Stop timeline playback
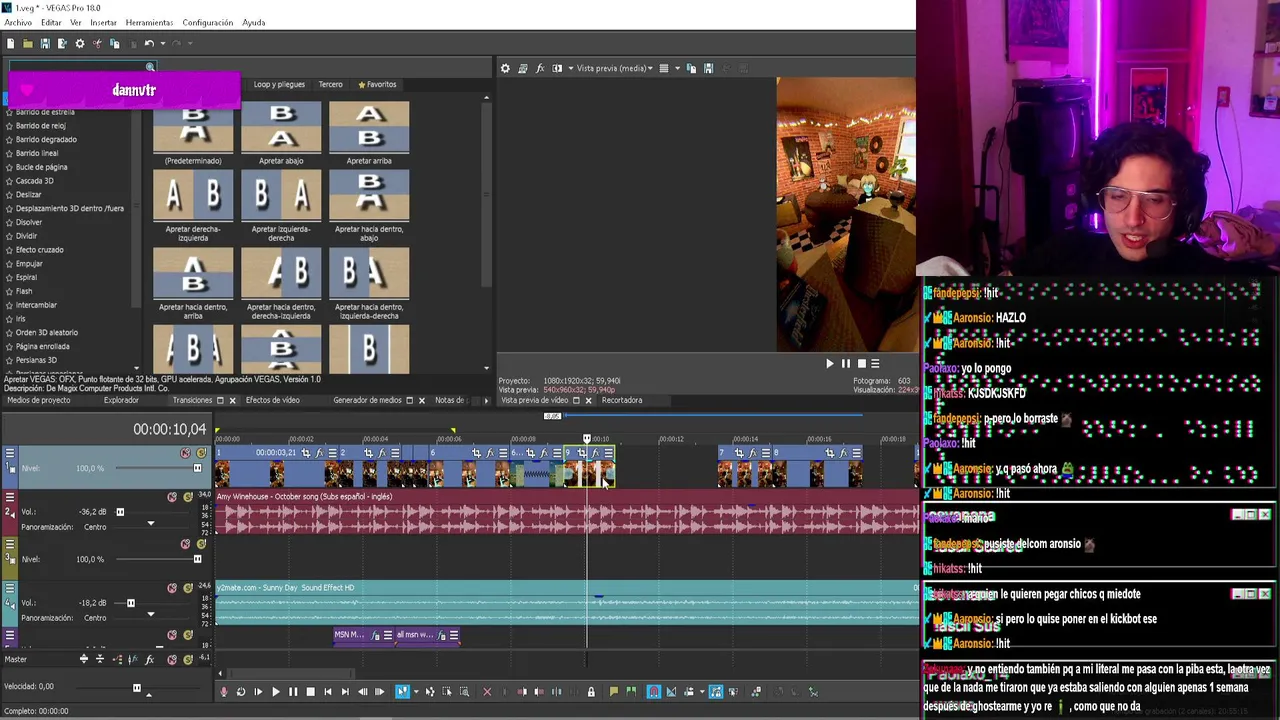 [x=310, y=691]
